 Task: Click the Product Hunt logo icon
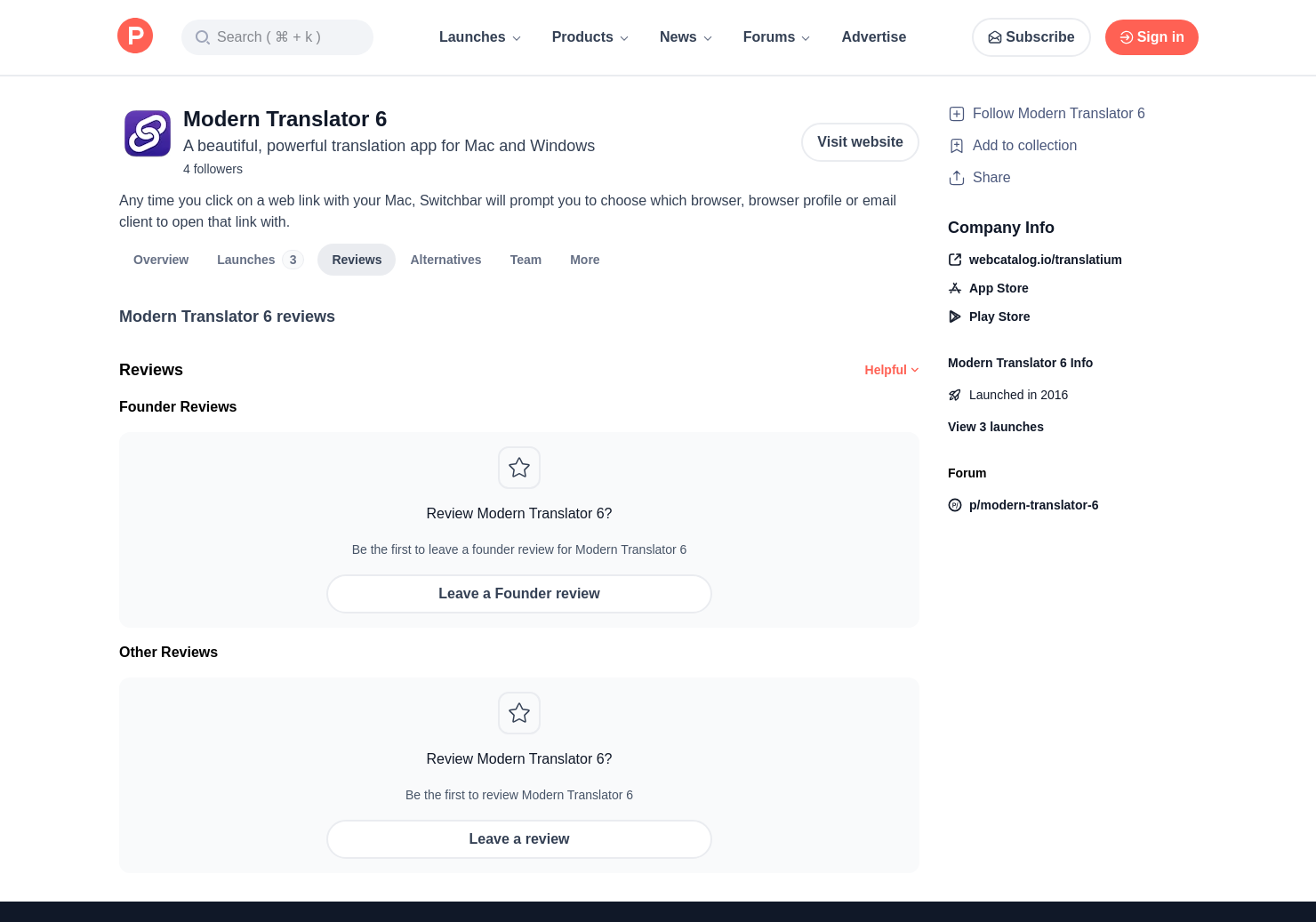135,36
